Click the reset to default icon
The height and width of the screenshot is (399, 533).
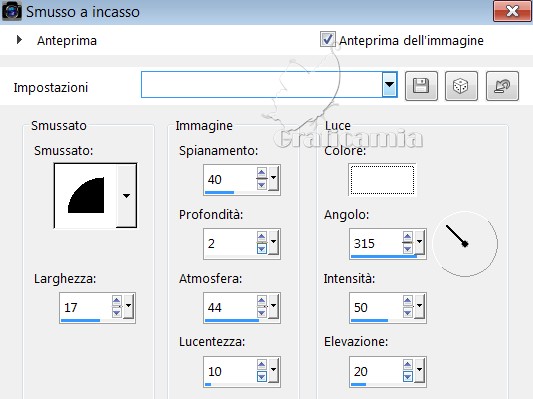pyautogui.click(x=502, y=86)
